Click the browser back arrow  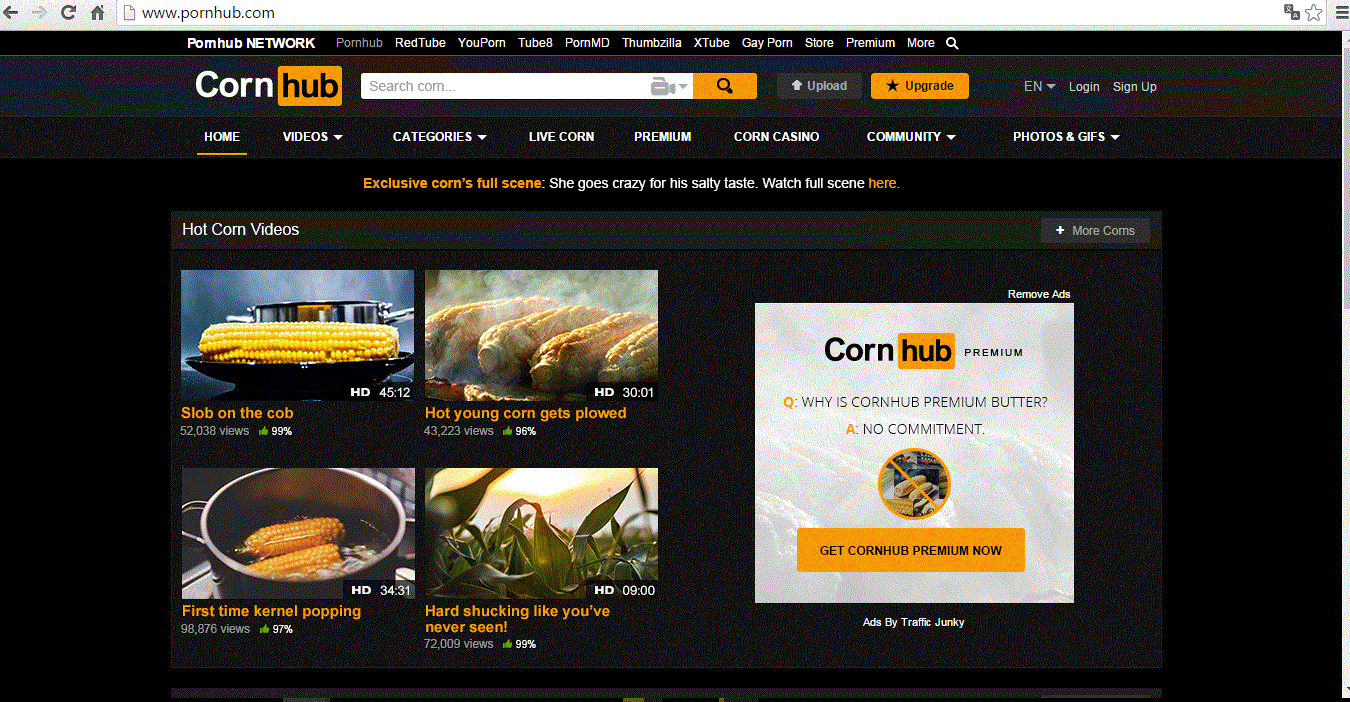click(11, 13)
